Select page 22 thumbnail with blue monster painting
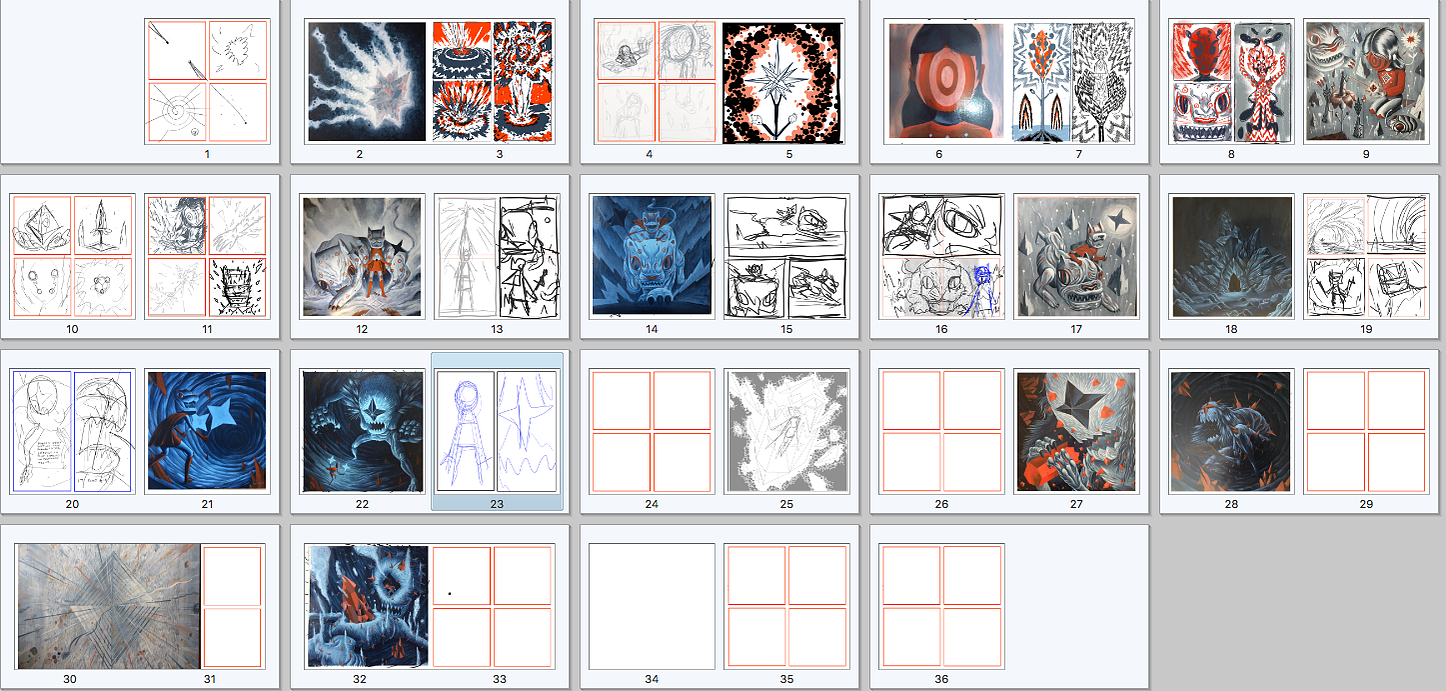Viewport: 1446px width, 691px height. [x=362, y=432]
